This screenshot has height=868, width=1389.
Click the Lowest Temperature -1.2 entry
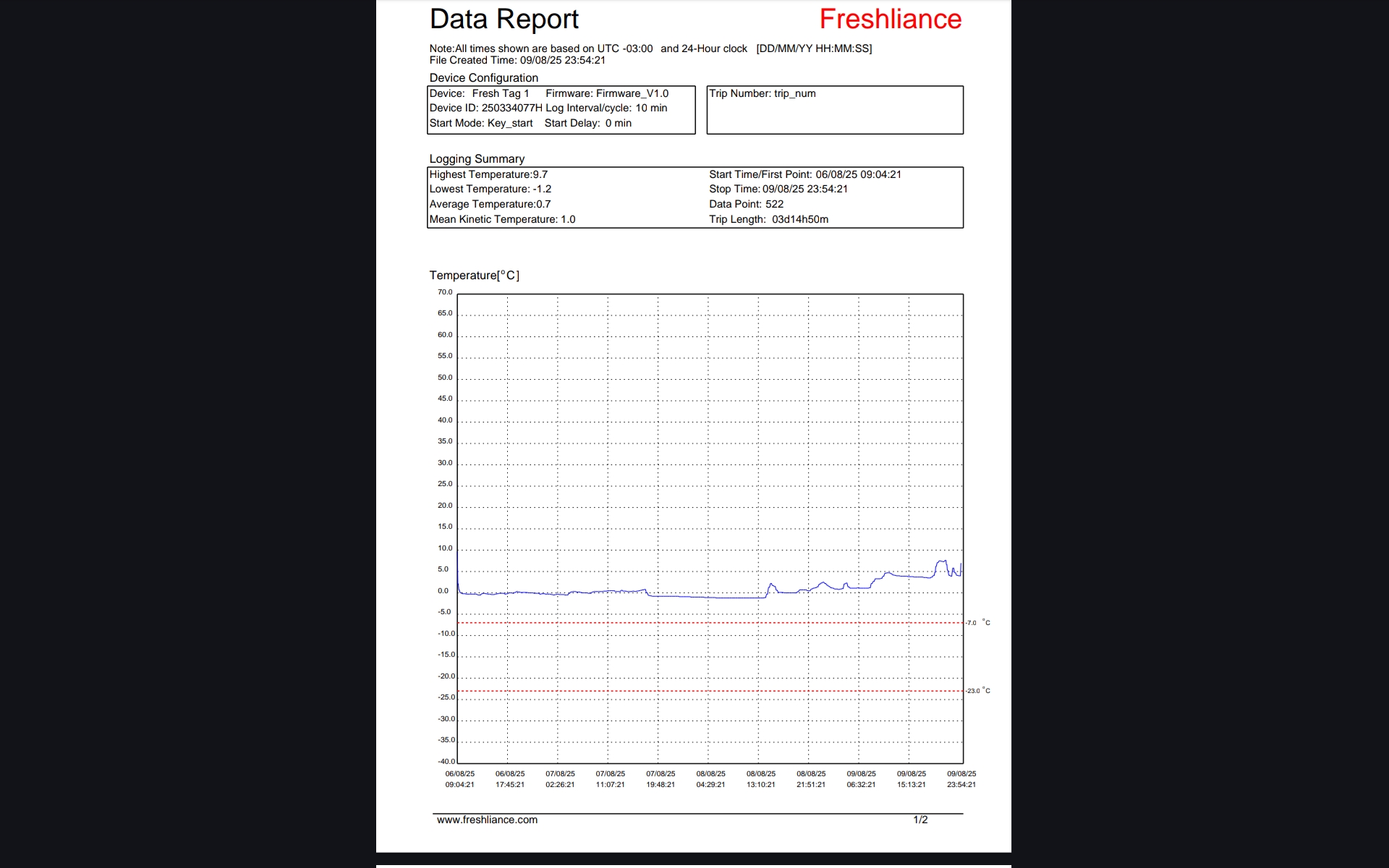point(490,189)
